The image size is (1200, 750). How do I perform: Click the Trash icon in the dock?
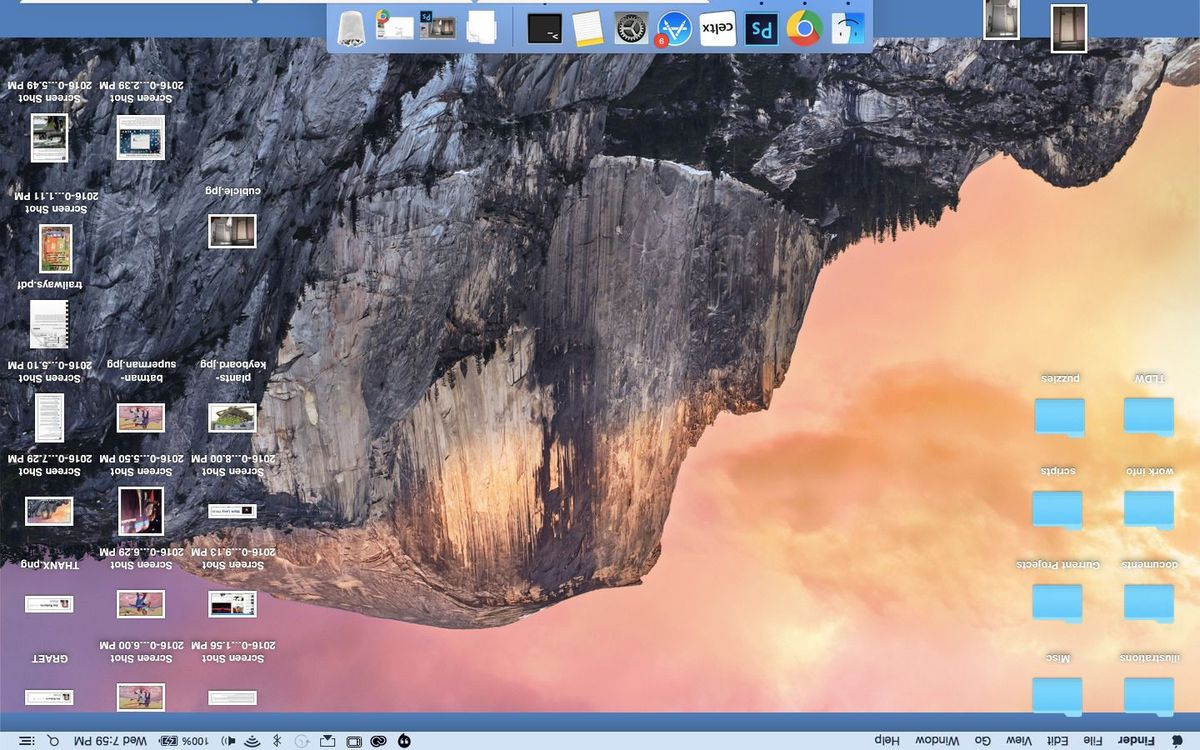click(350, 28)
